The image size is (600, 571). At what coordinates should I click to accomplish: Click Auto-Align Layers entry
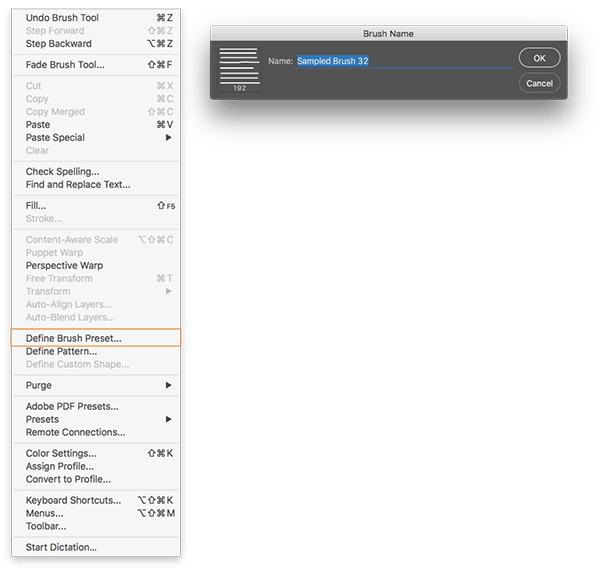[x=96, y=305]
